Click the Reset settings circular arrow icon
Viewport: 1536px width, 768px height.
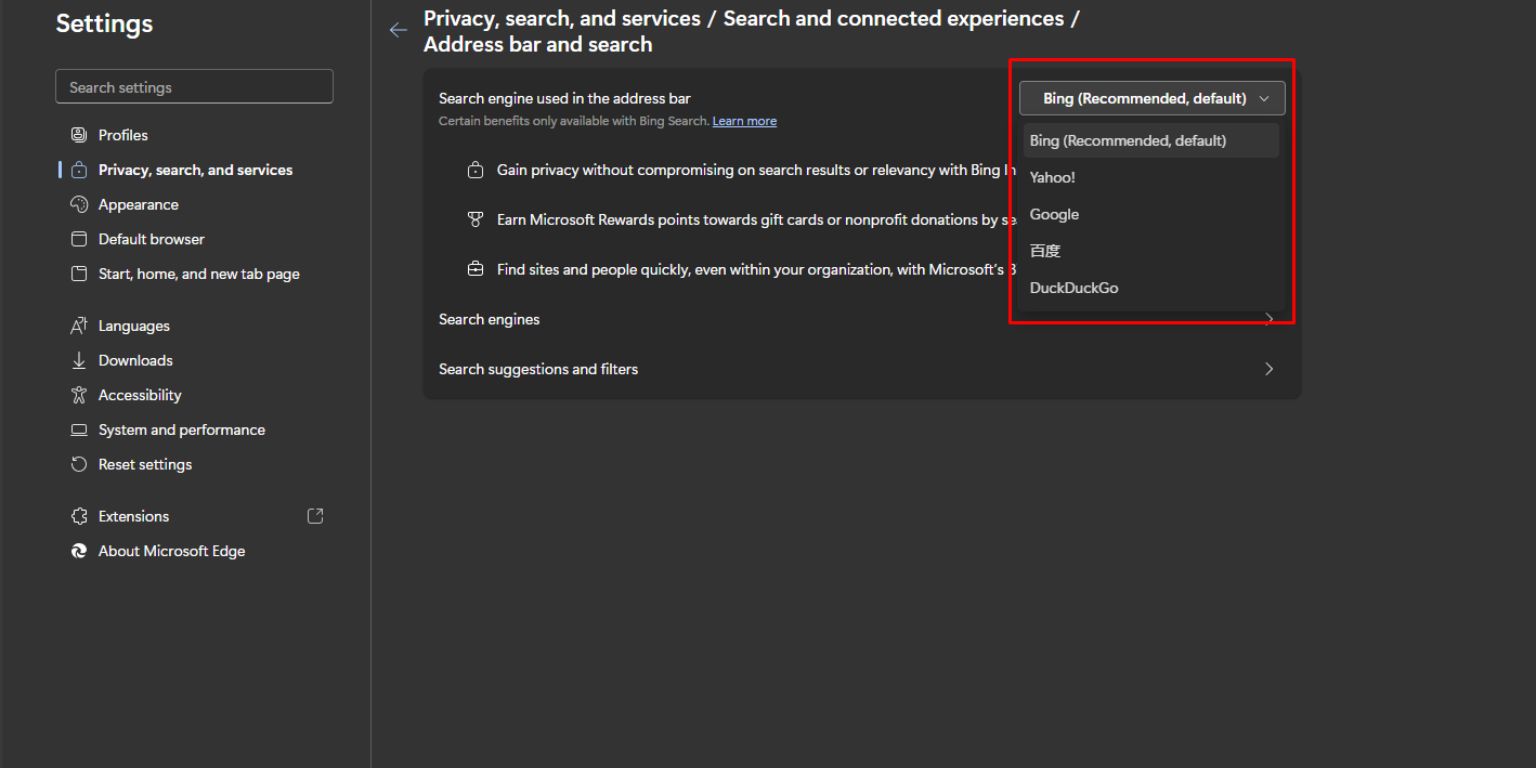[x=79, y=464]
